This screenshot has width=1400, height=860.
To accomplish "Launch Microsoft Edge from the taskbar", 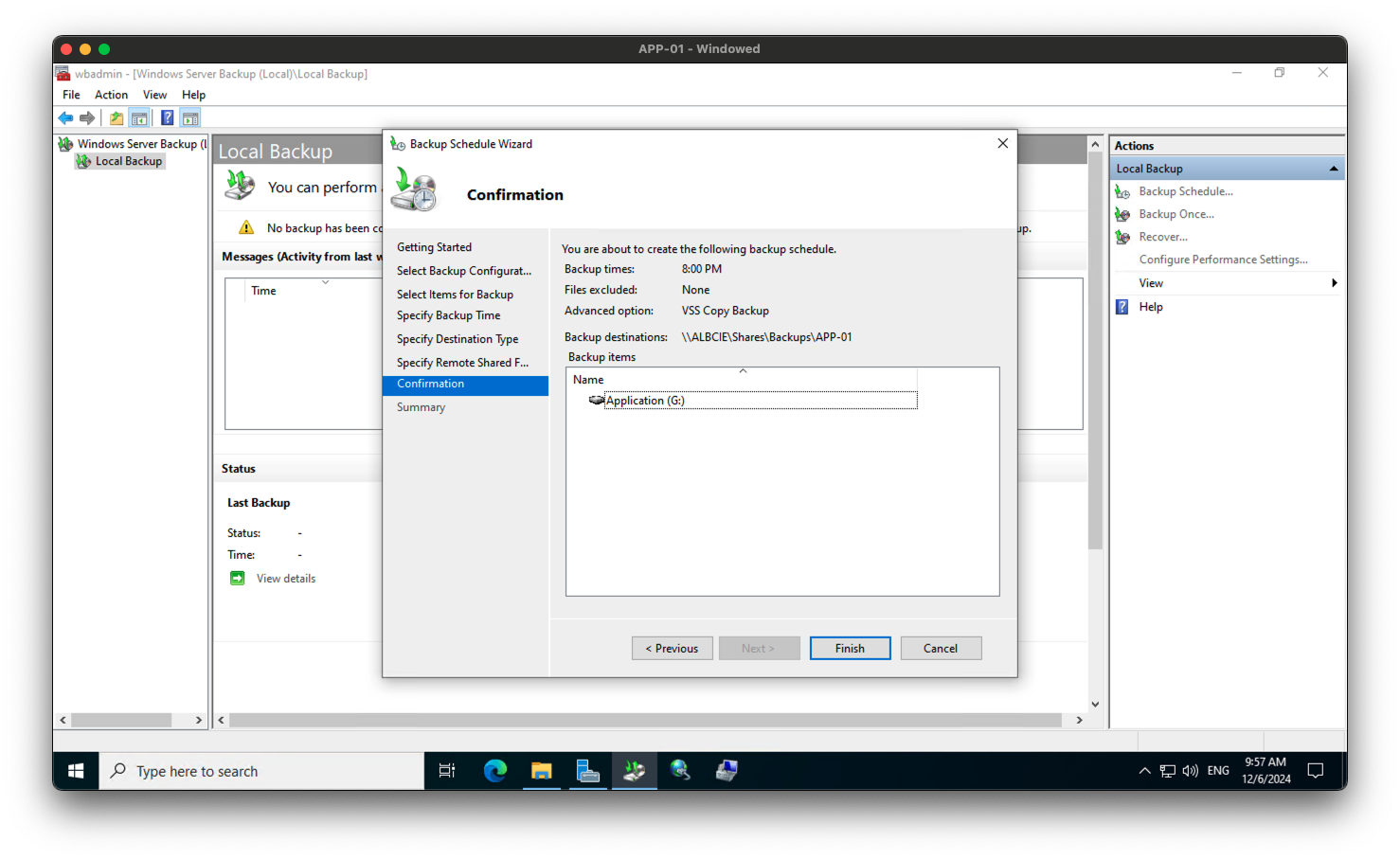I will point(495,770).
